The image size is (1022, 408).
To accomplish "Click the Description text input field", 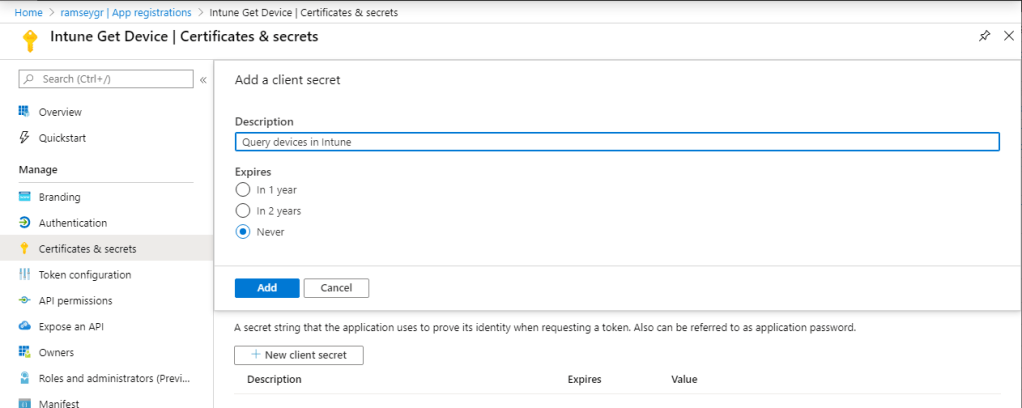I will click(x=617, y=142).
